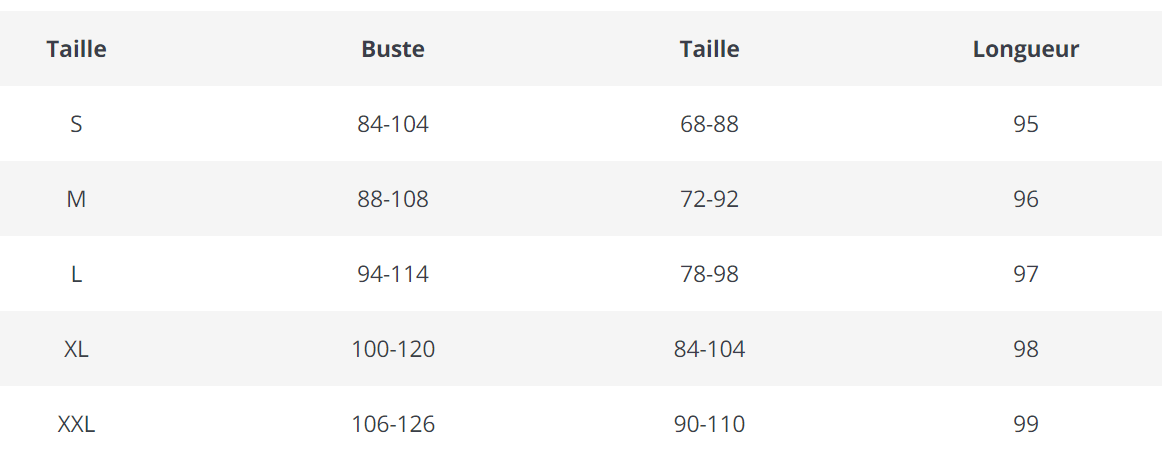Click the Longueur column header
The width and height of the screenshot is (1162, 468).
[1025, 49]
